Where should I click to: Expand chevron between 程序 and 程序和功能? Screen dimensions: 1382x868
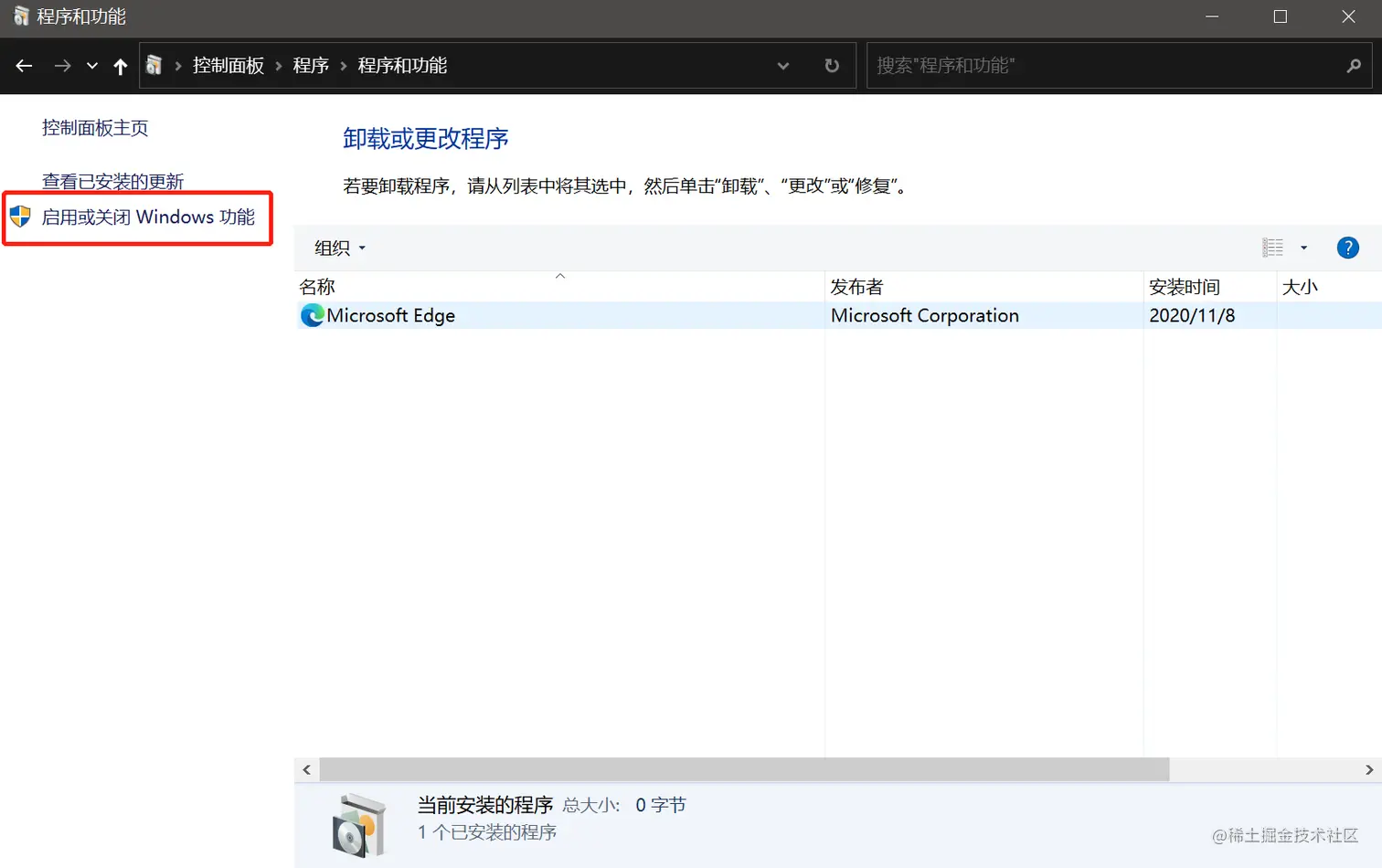(344, 66)
